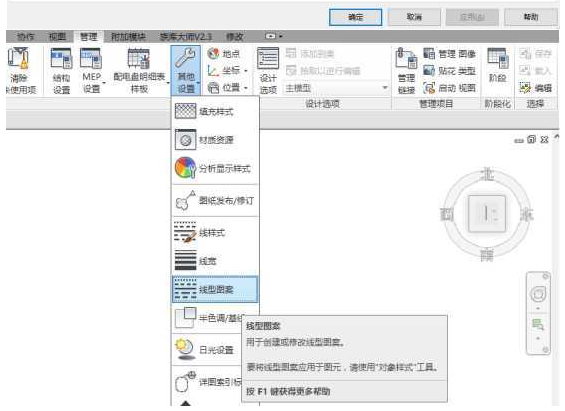Viewport: 565px width, 411px height.
Task: Choose 图纸发布/修订 from the menu
Action: [x=215, y=201]
